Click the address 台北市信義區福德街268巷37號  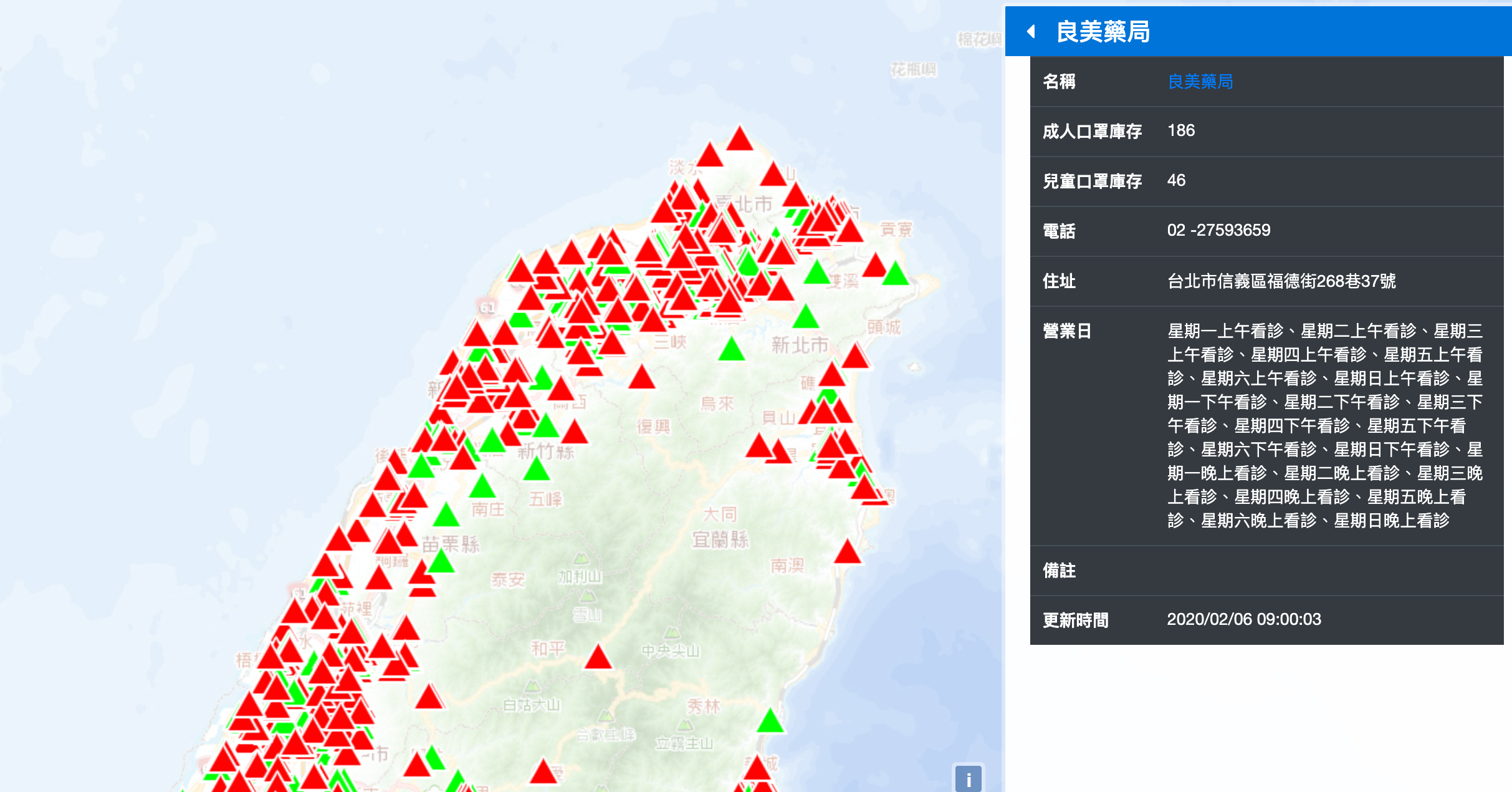click(1281, 281)
